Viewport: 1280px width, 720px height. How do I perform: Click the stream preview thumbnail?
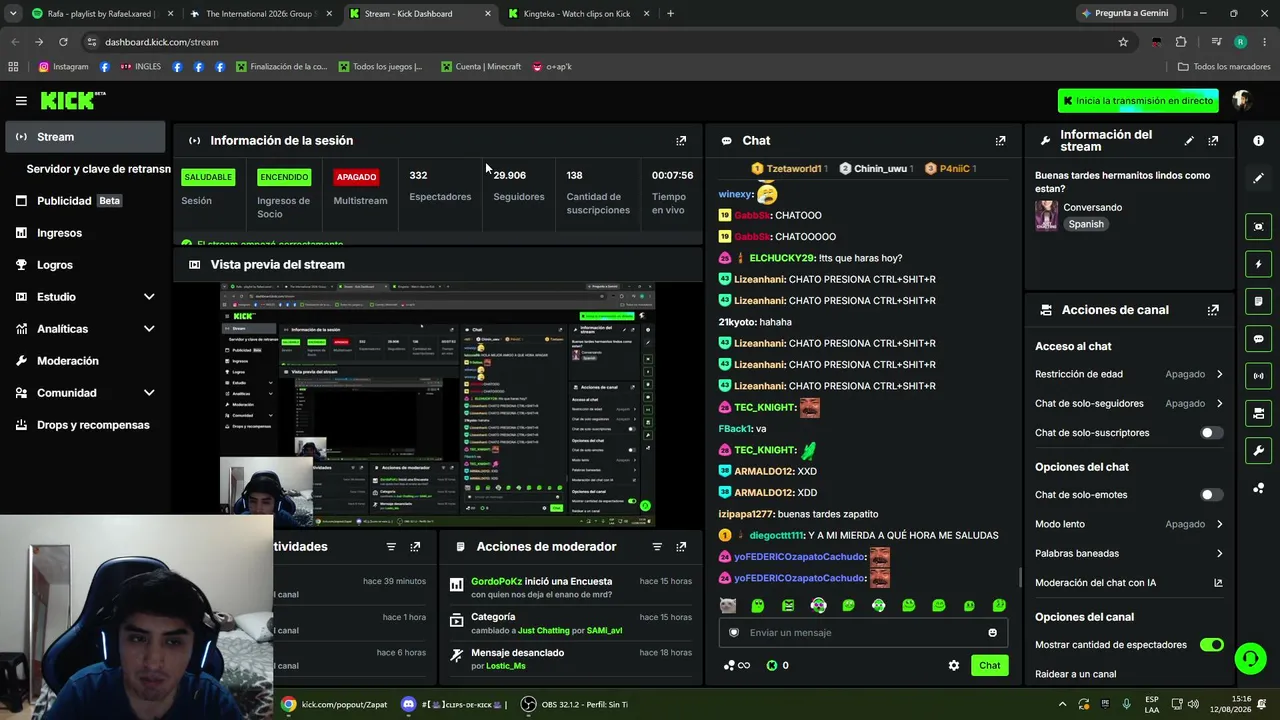pos(437,404)
